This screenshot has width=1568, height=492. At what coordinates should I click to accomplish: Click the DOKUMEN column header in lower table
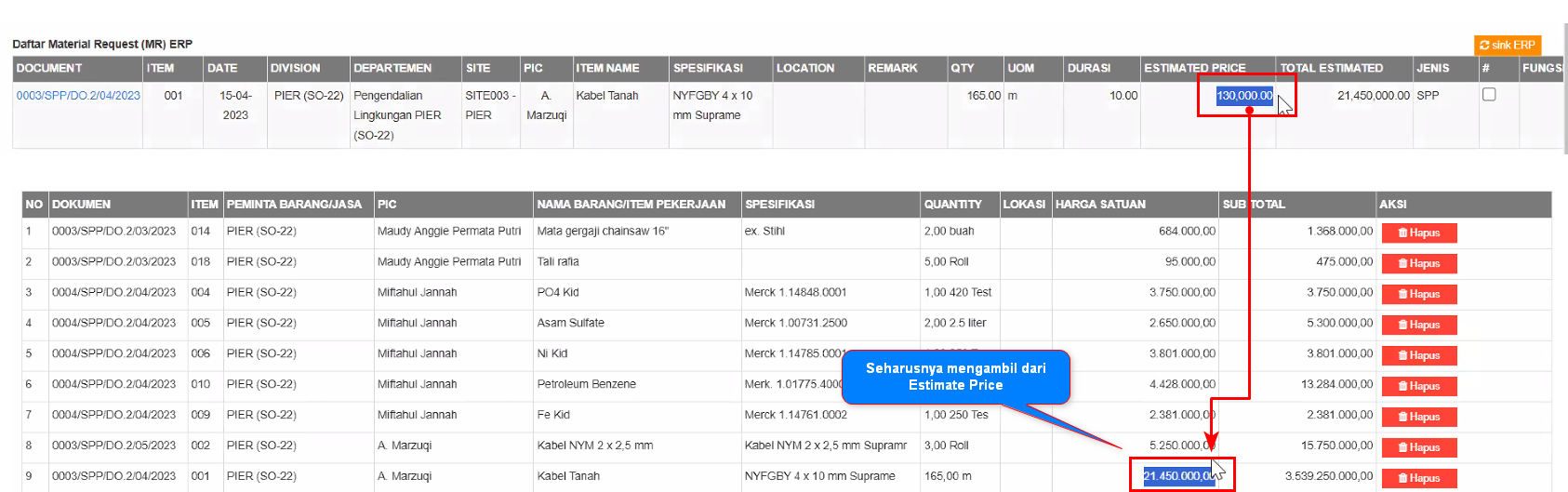coord(81,205)
